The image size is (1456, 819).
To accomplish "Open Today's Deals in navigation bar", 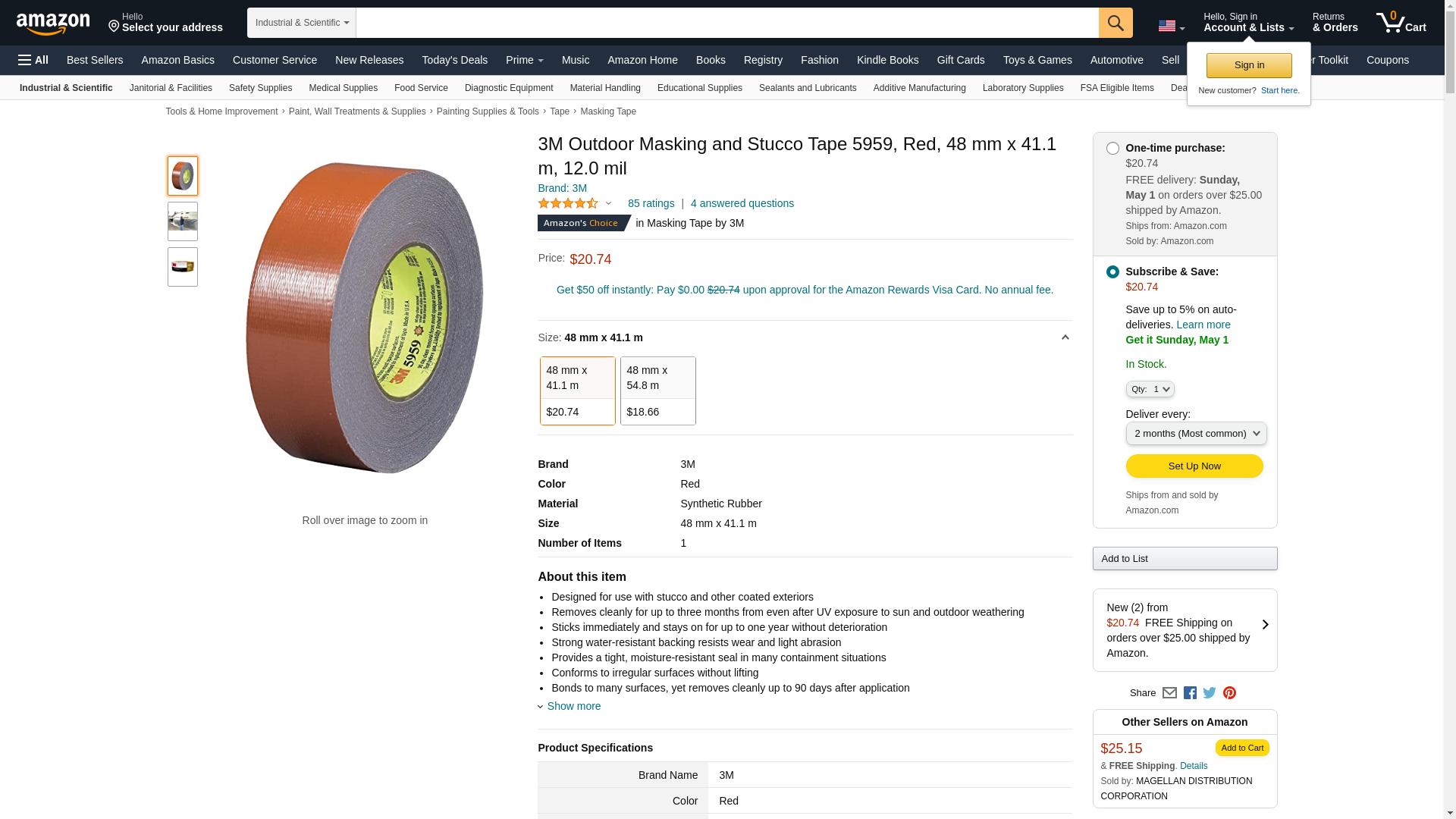I will click(454, 60).
